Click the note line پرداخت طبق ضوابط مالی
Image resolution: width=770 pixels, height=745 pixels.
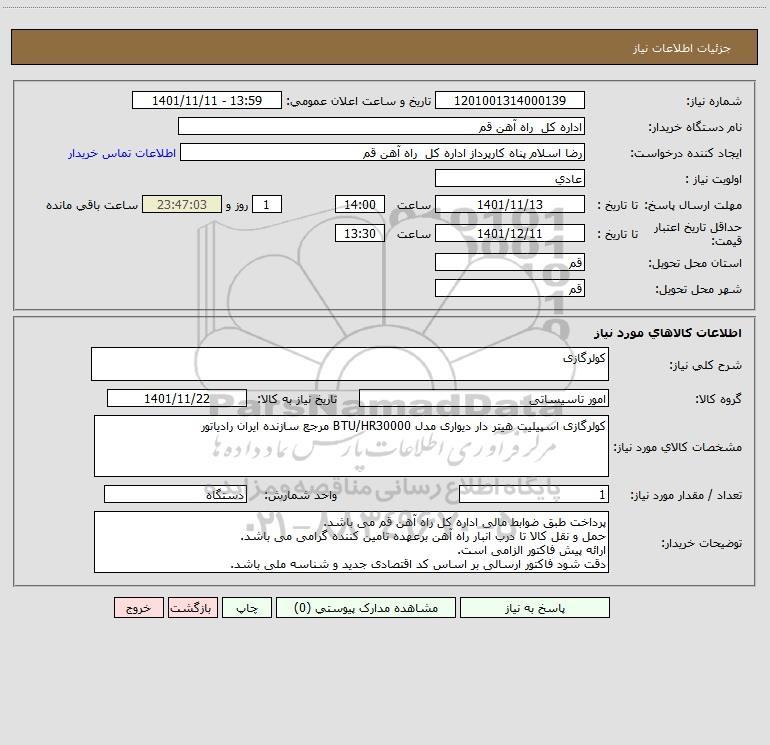(465, 522)
